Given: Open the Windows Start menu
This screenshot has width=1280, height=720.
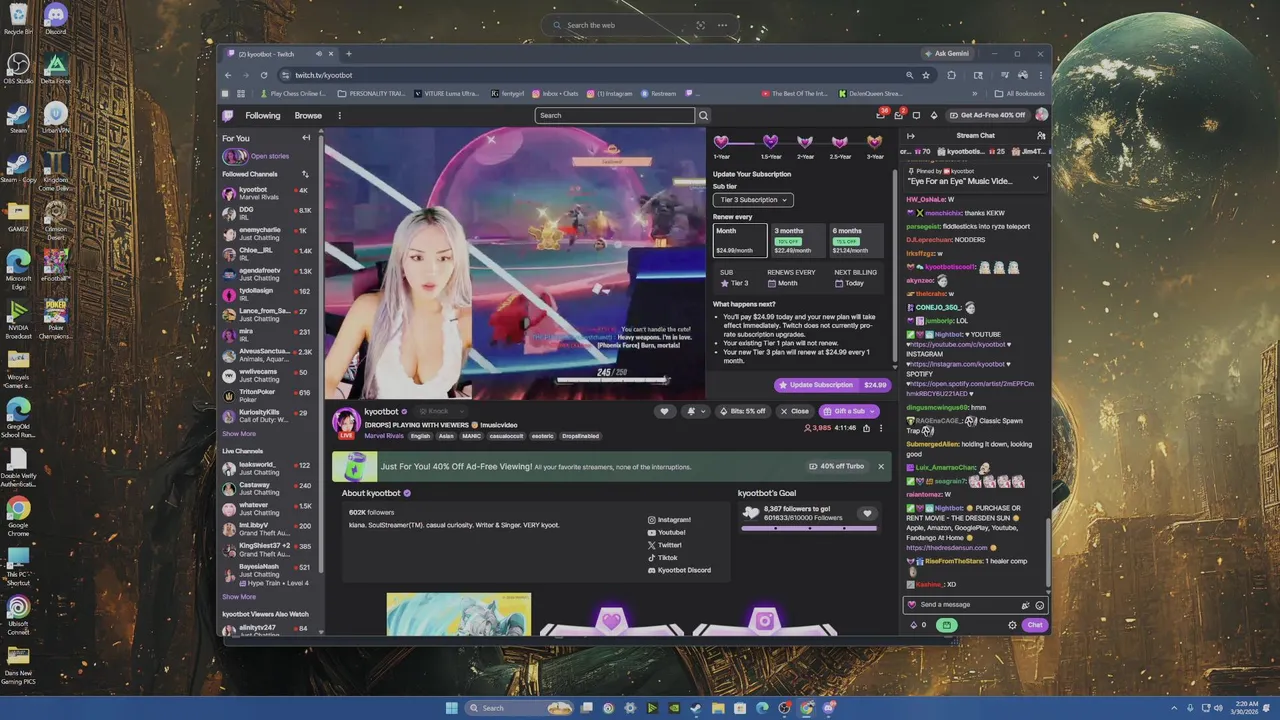Looking at the screenshot, I should pyautogui.click(x=451, y=708).
